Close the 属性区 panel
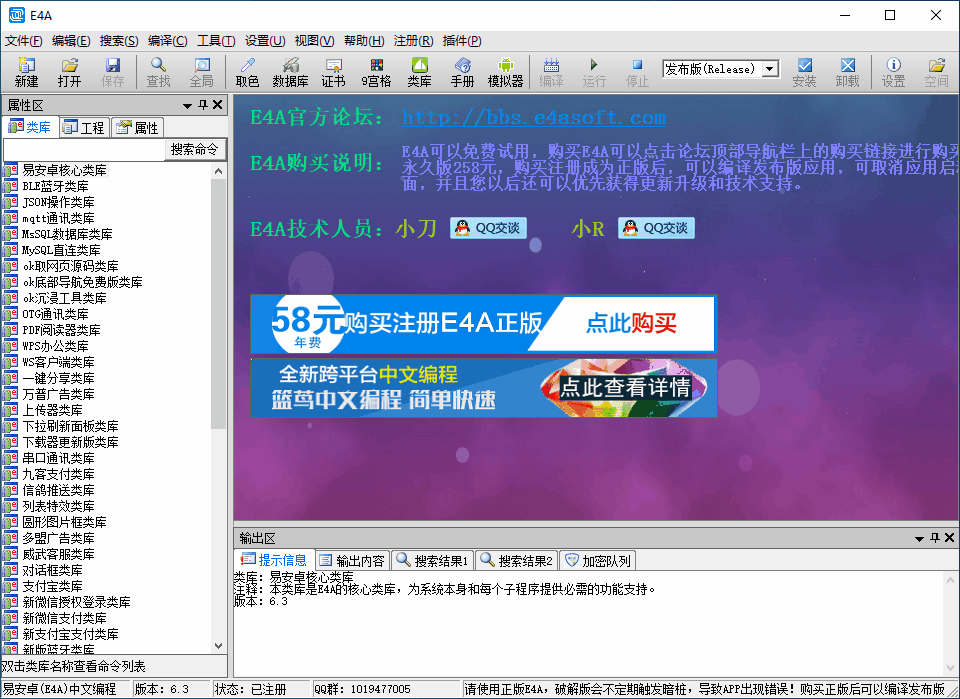Image resolution: width=960 pixels, height=699 pixels. (217, 105)
